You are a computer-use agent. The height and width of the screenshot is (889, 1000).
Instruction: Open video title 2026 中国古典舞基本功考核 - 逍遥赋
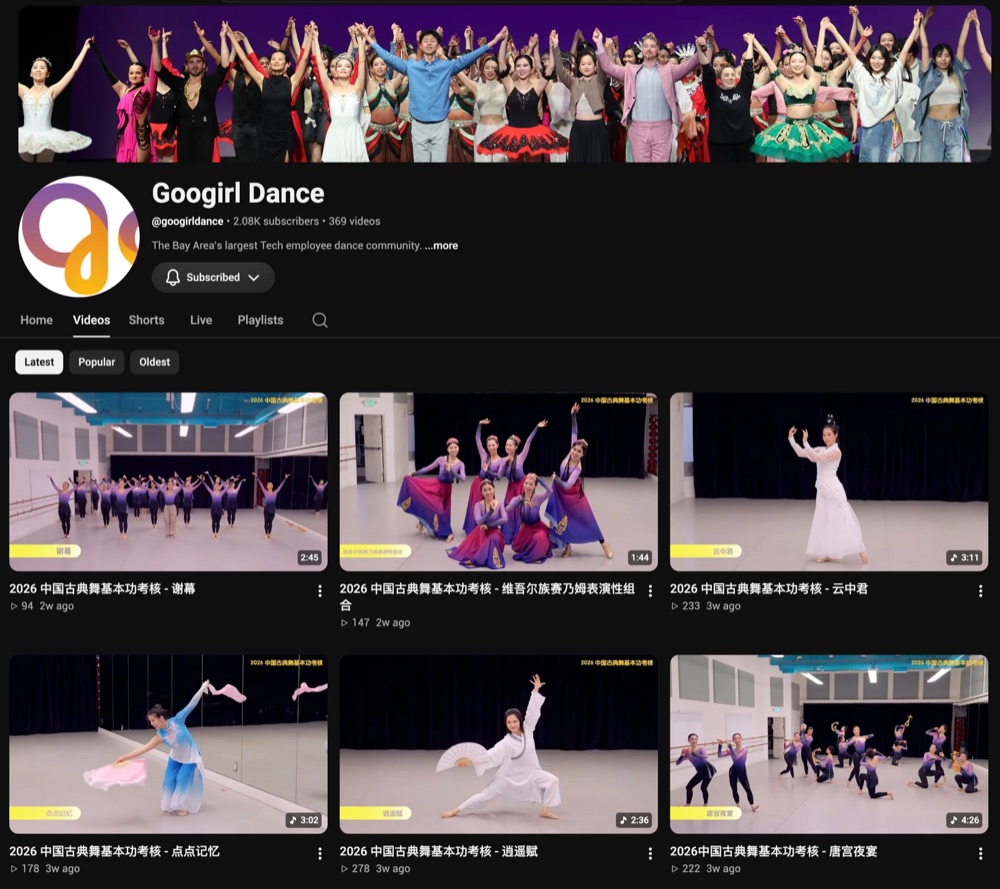point(438,851)
